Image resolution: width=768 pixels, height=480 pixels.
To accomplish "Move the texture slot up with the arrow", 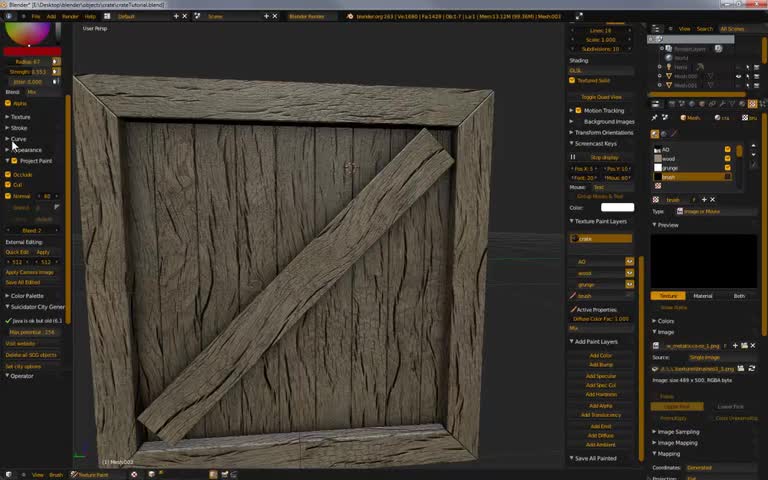I will pyautogui.click(x=753, y=146).
